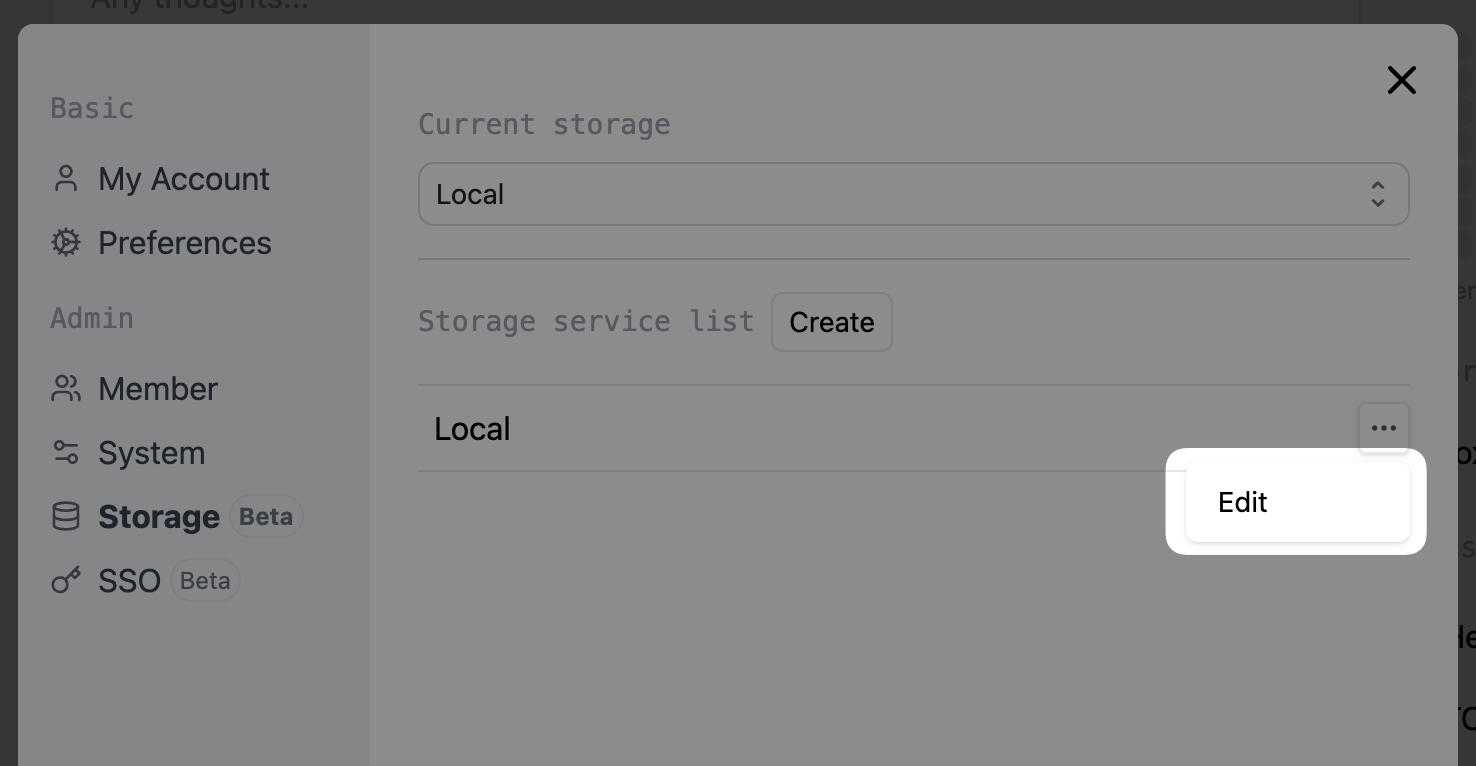Click the Preferences gear icon

pyautogui.click(x=66, y=243)
